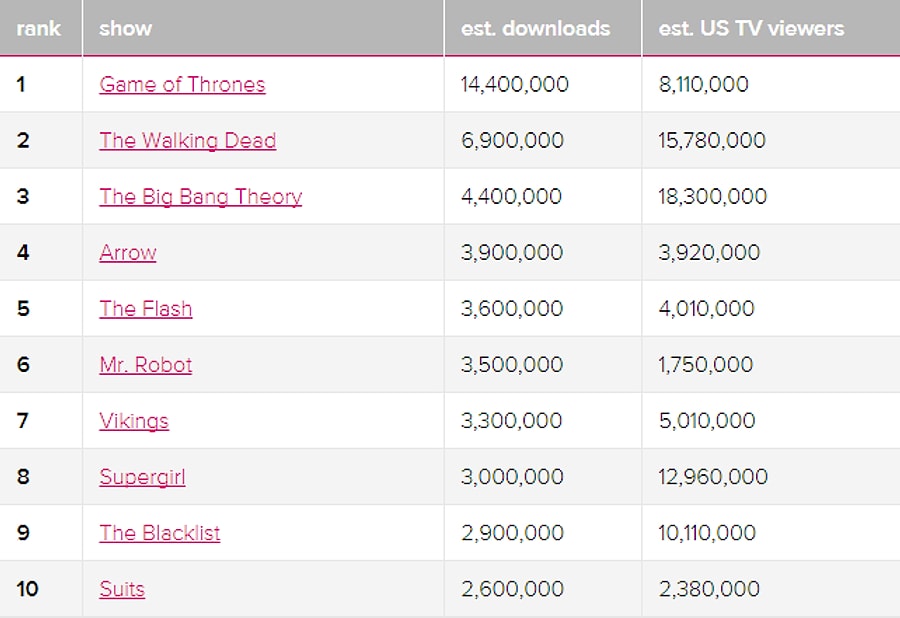Viewport: 900px width, 618px height.
Task: Click The Big Bang Theory link
Action: pos(200,197)
